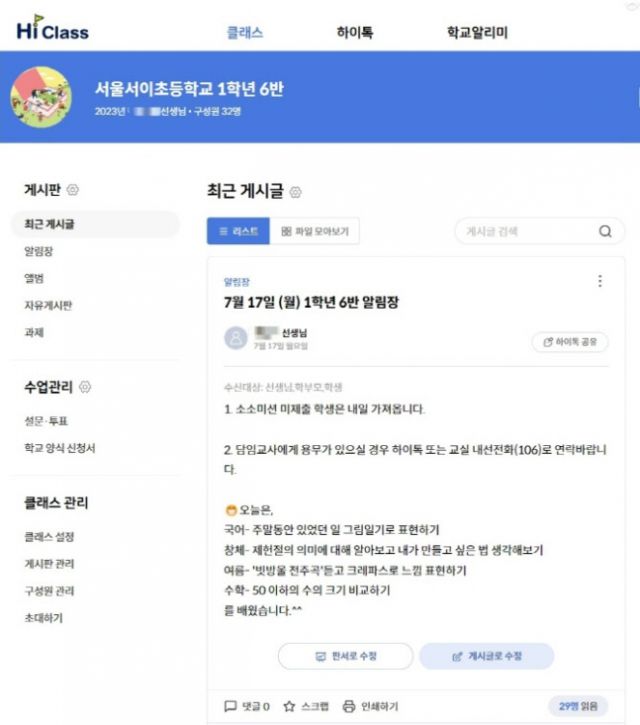
Task: Switch to 파일 모아보기 view
Action: point(315,232)
